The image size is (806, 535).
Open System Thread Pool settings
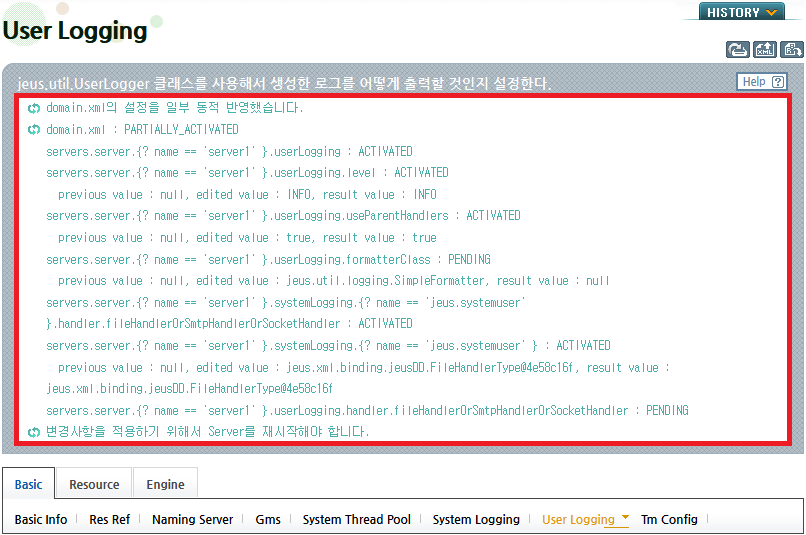(356, 520)
